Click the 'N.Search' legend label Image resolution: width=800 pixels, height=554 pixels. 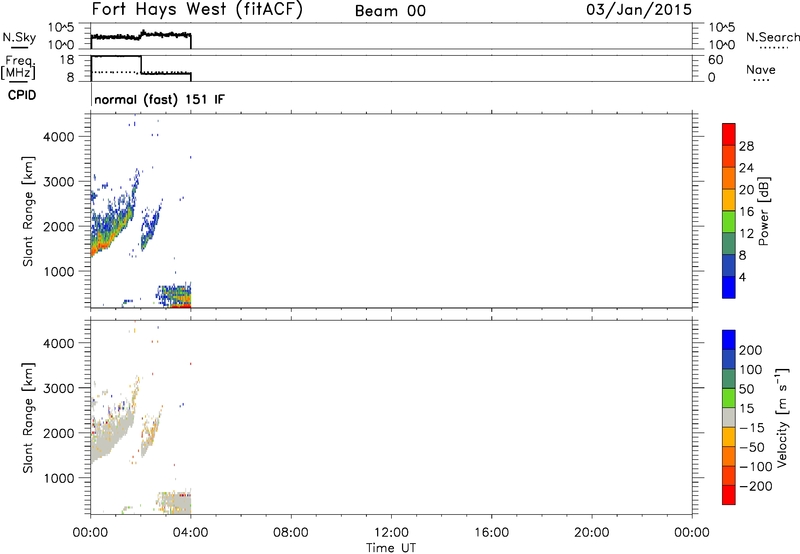(x=772, y=37)
